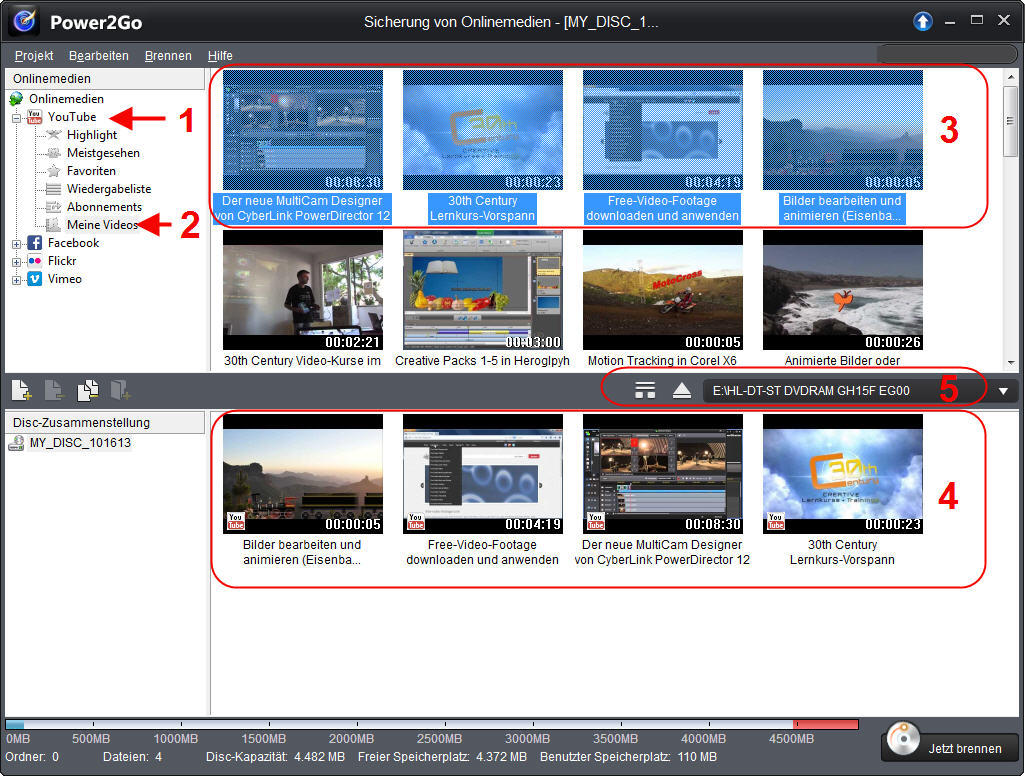Select Meine Videos in YouTube tree
The width and height of the screenshot is (1025, 776).
(103, 225)
